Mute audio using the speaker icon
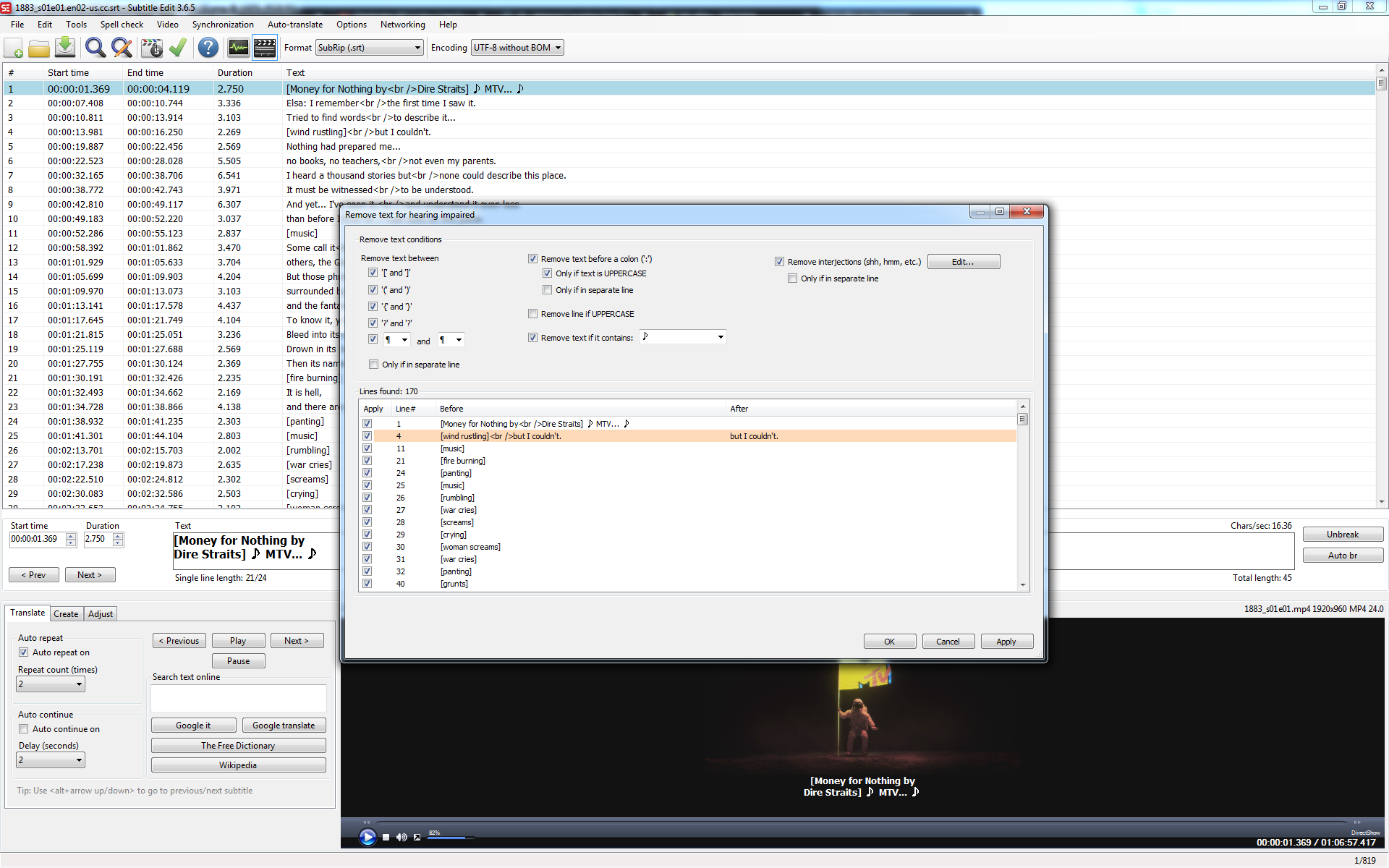1389x868 pixels. pyautogui.click(x=402, y=838)
